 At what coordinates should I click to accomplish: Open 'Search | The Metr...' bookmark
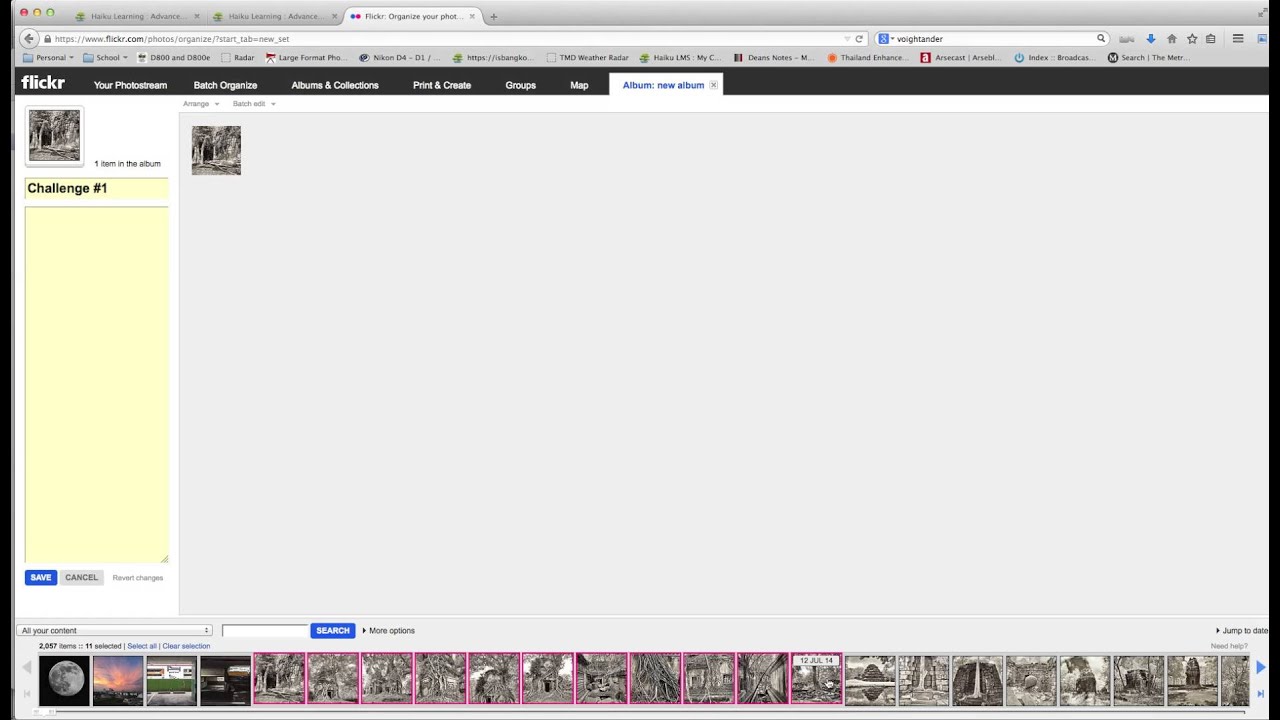point(1147,58)
